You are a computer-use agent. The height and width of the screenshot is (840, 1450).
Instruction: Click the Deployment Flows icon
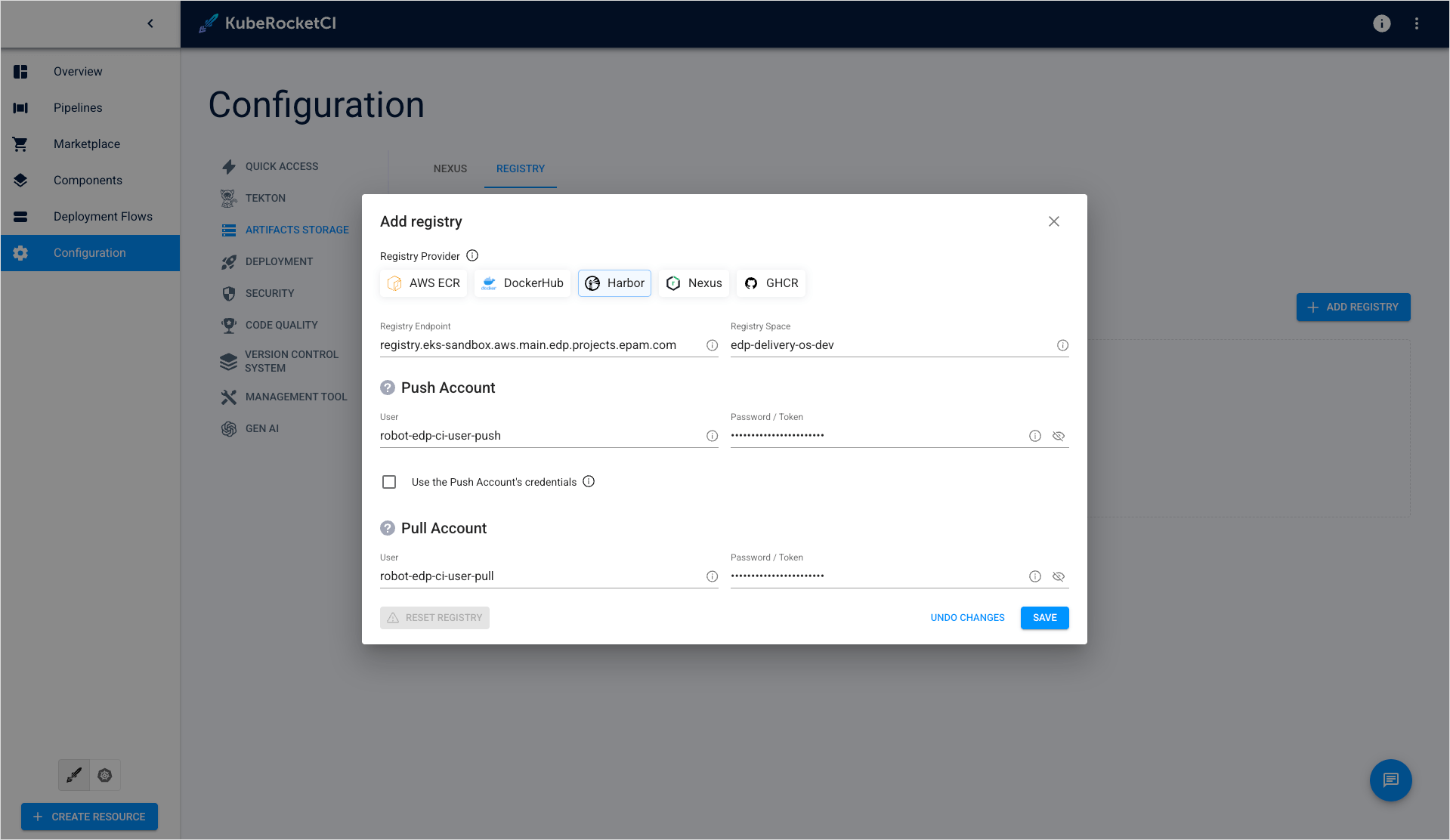click(20, 217)
